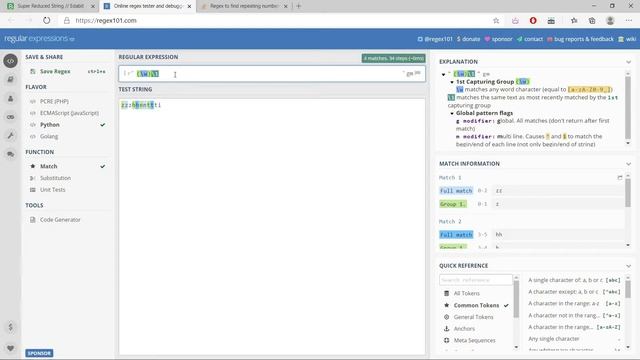Click the star icon beside Match

coord(33,166)
